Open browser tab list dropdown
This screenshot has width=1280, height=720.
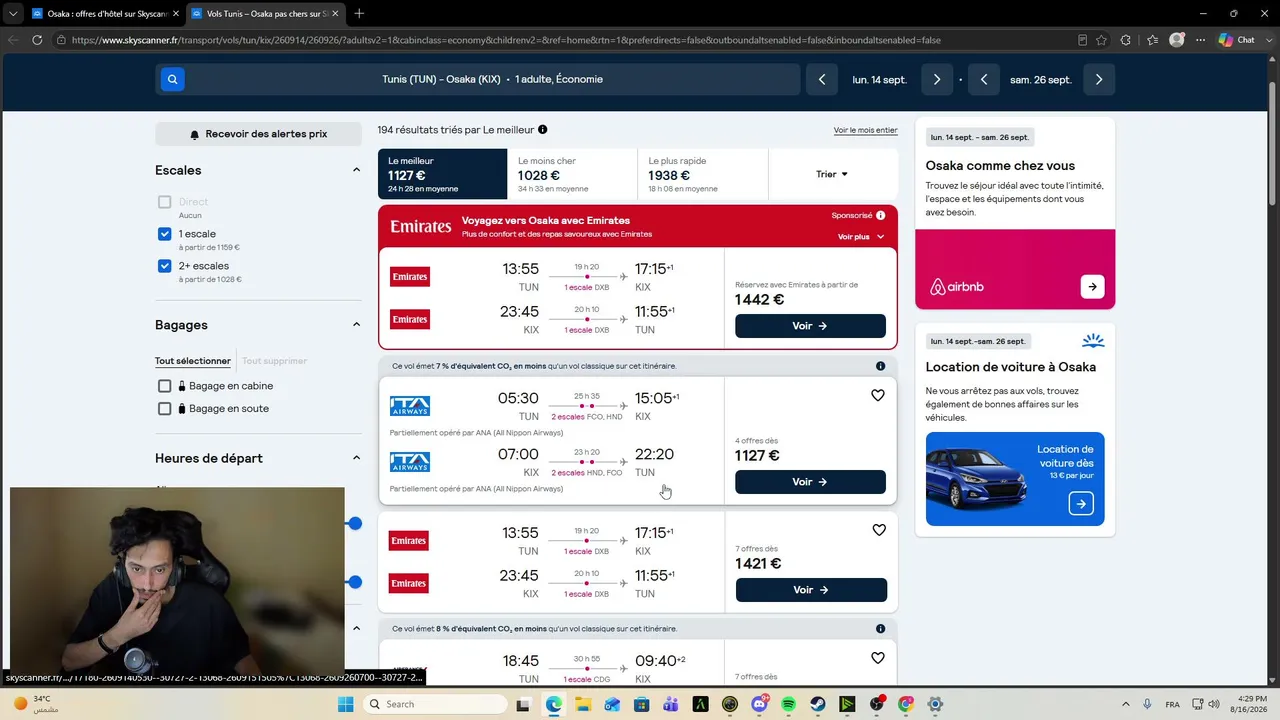pos(12,13)
